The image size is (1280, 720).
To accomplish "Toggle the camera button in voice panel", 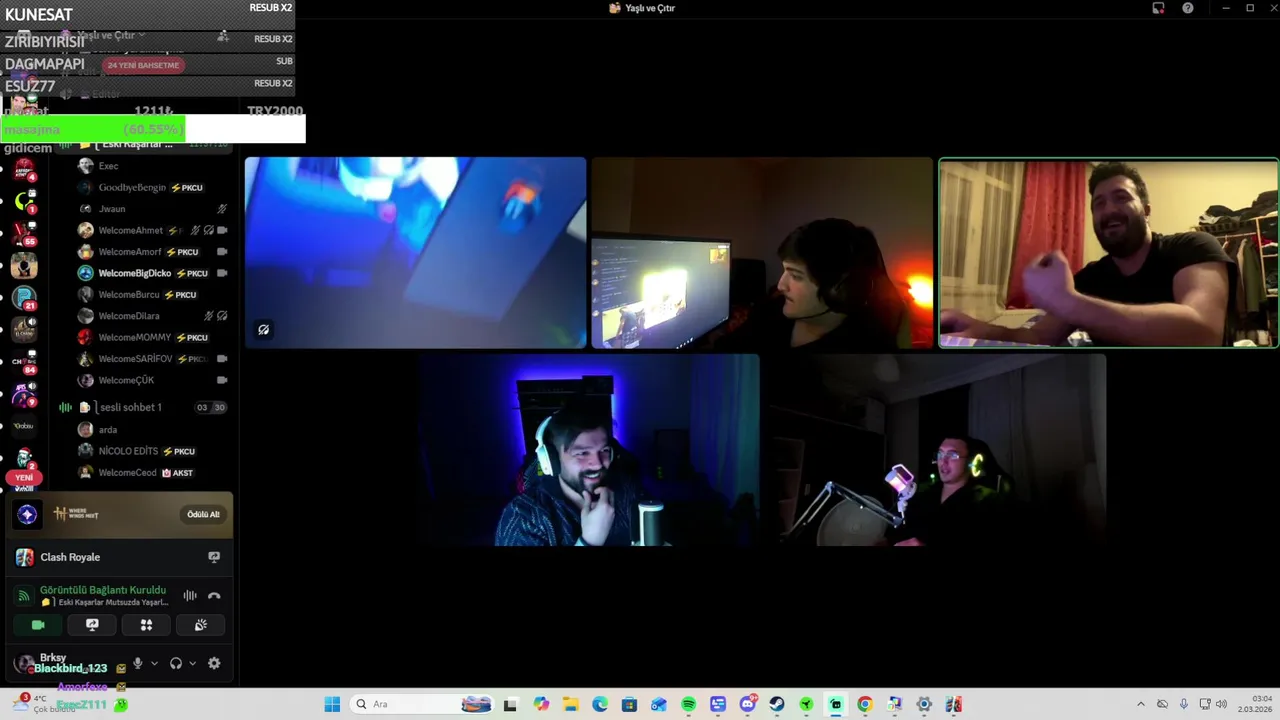I will click(38, 625).
